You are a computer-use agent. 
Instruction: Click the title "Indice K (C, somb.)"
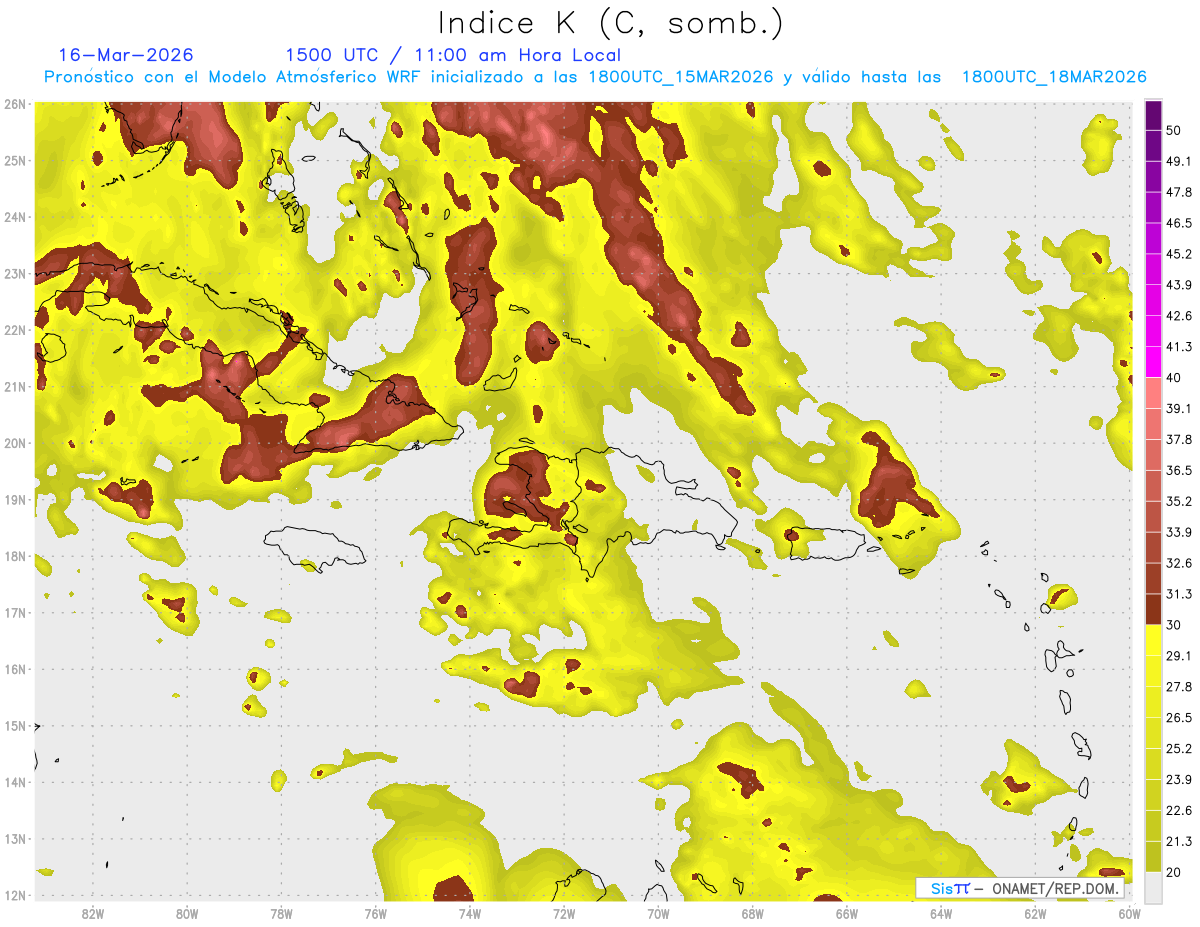611,23
